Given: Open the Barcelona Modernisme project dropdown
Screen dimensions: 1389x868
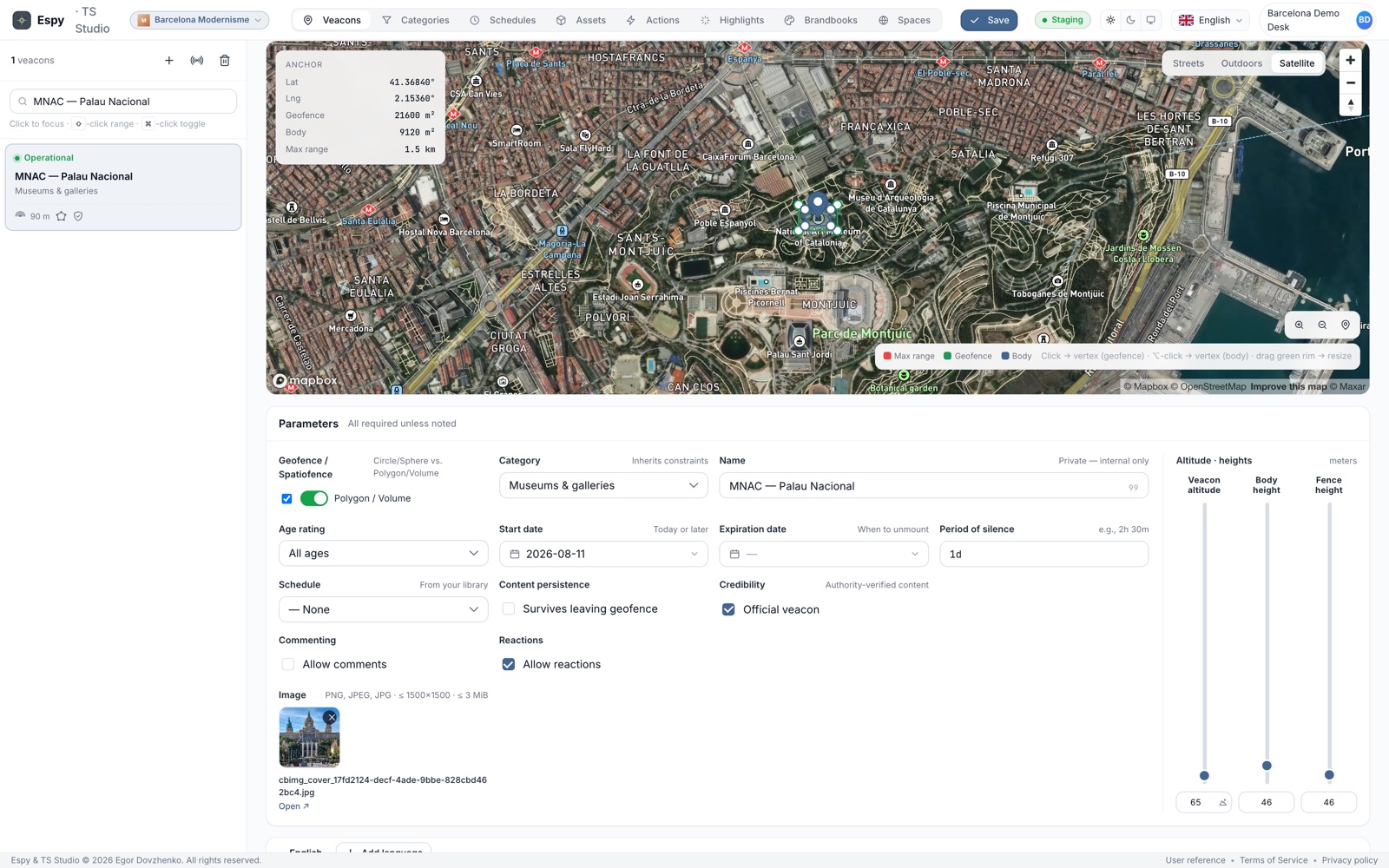Looking at the screenshot, I should pos(200,20).
